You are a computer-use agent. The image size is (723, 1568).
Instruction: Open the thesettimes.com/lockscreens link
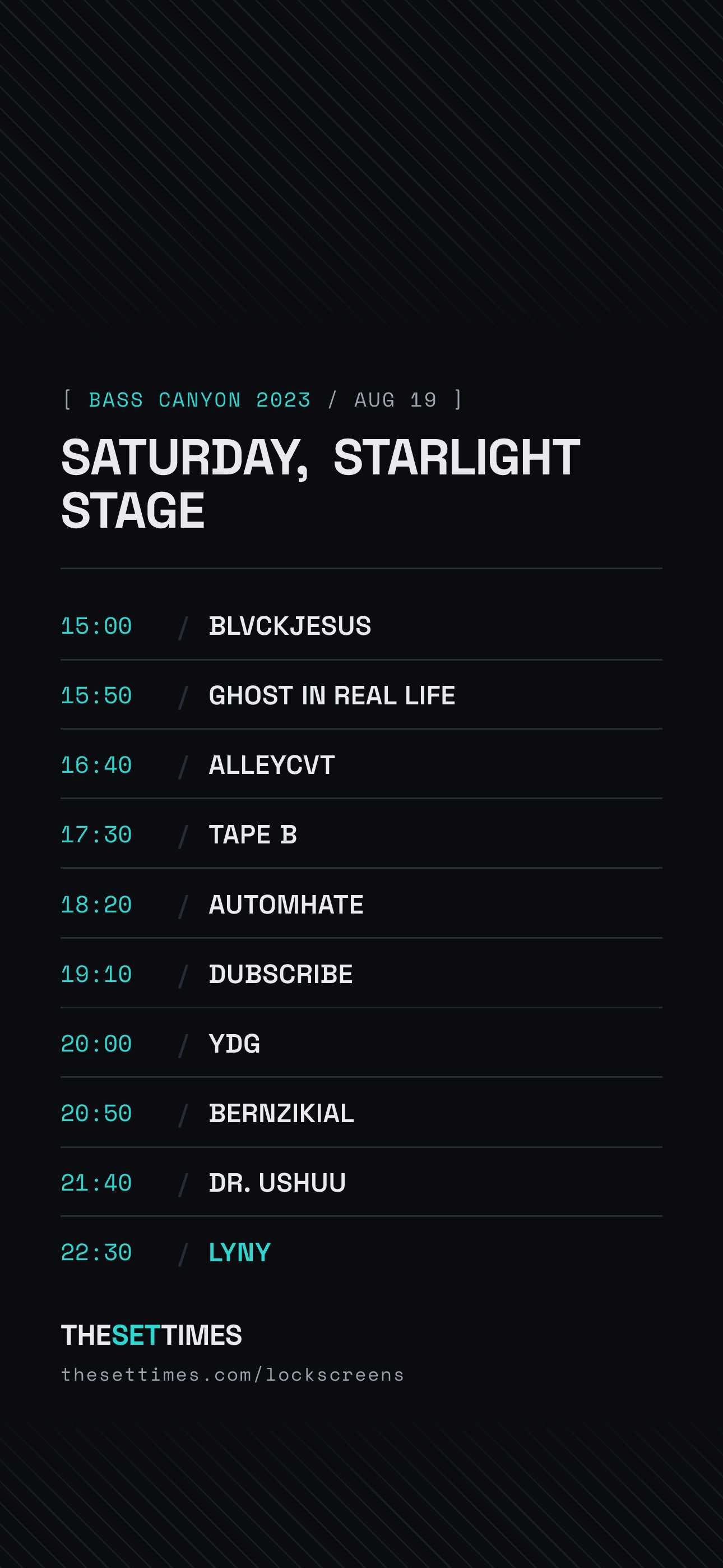[233, 1375]
